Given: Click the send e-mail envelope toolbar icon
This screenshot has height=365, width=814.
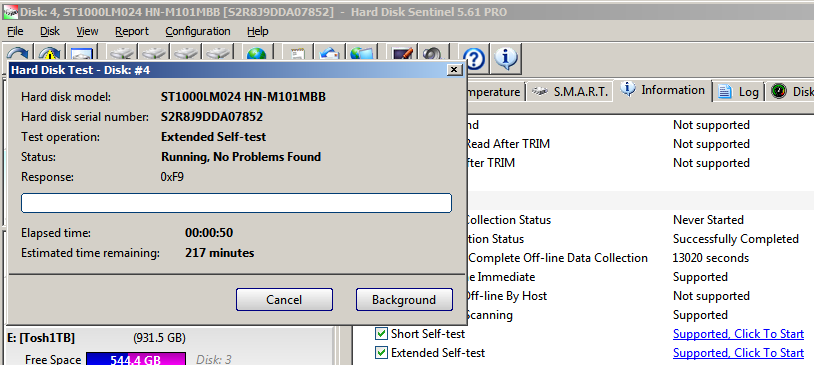Looking at the screenshot, I should [329, 53].
